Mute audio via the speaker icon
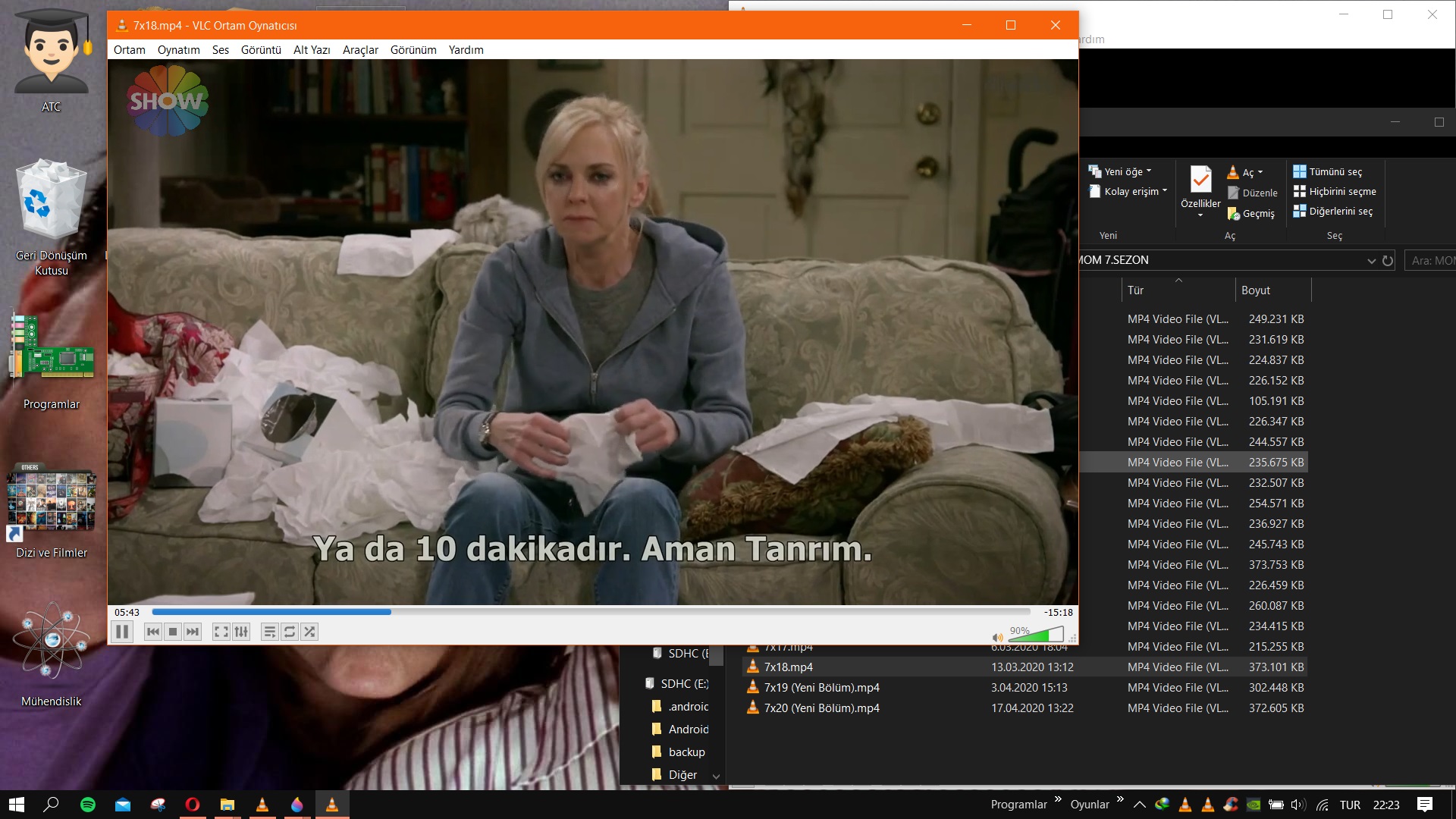The height and width of the screenshot is (819, 1456). pyautogui.click(x=997, y=638)
